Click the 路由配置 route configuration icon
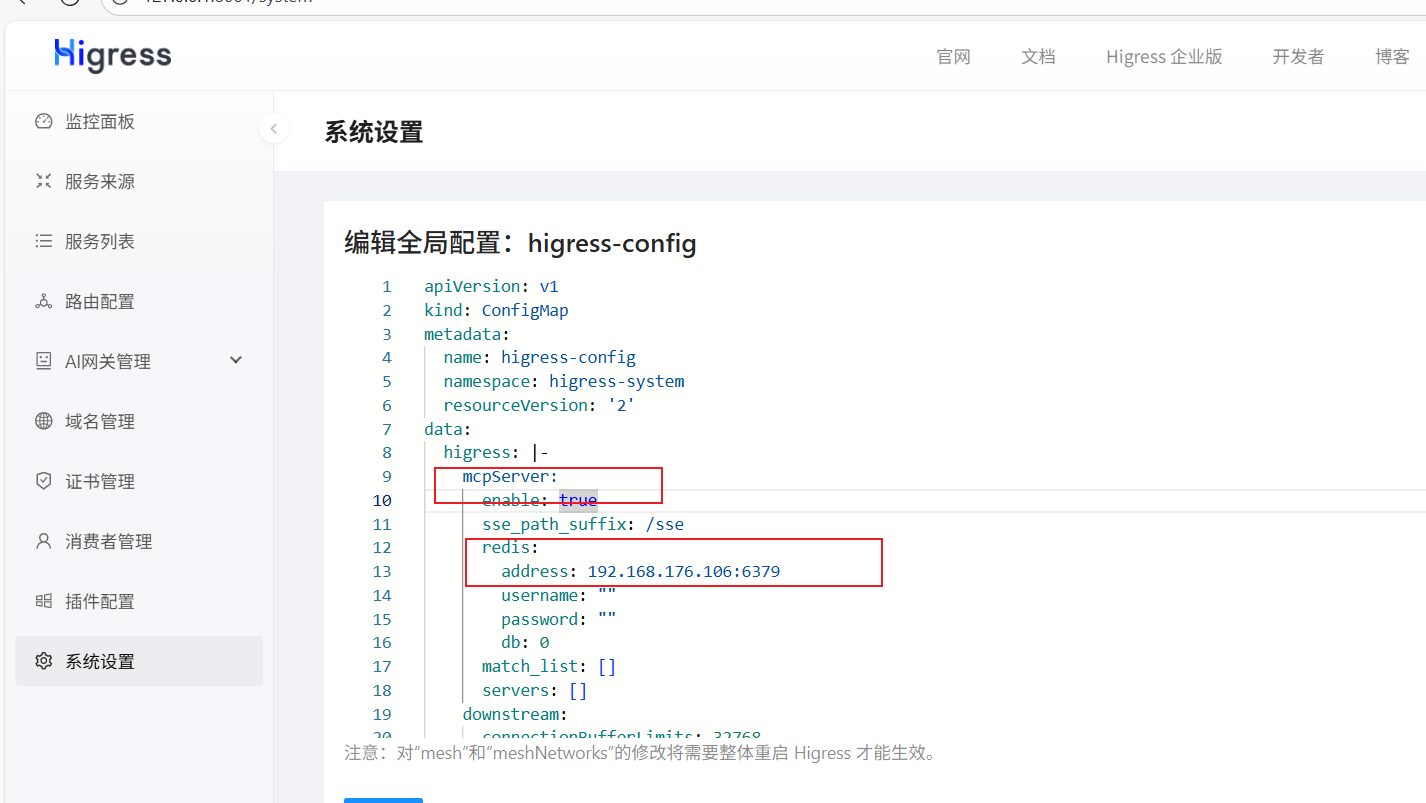 click(43, 301)
